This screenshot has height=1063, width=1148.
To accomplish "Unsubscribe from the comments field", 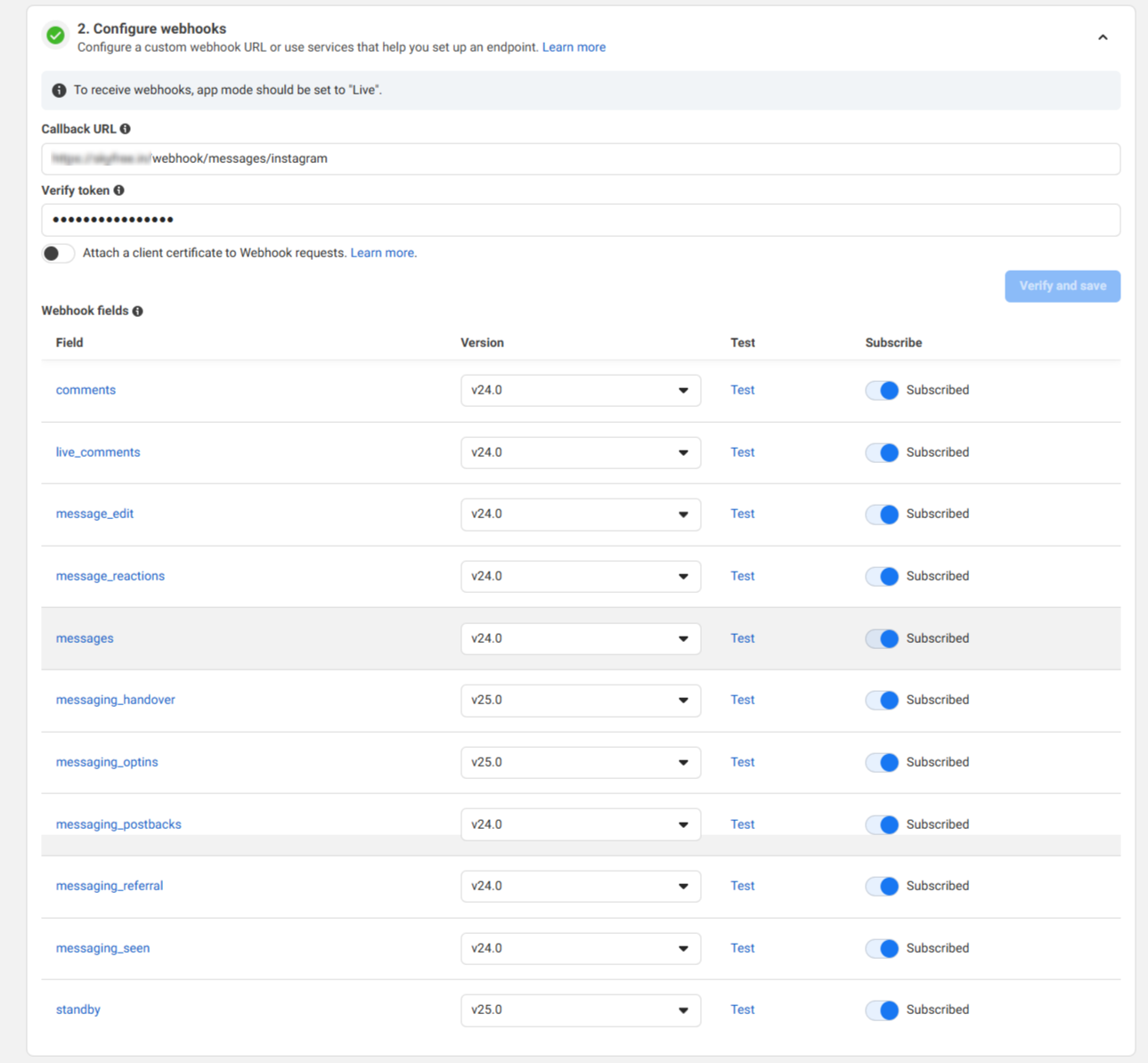I will [x=882, y=390].
